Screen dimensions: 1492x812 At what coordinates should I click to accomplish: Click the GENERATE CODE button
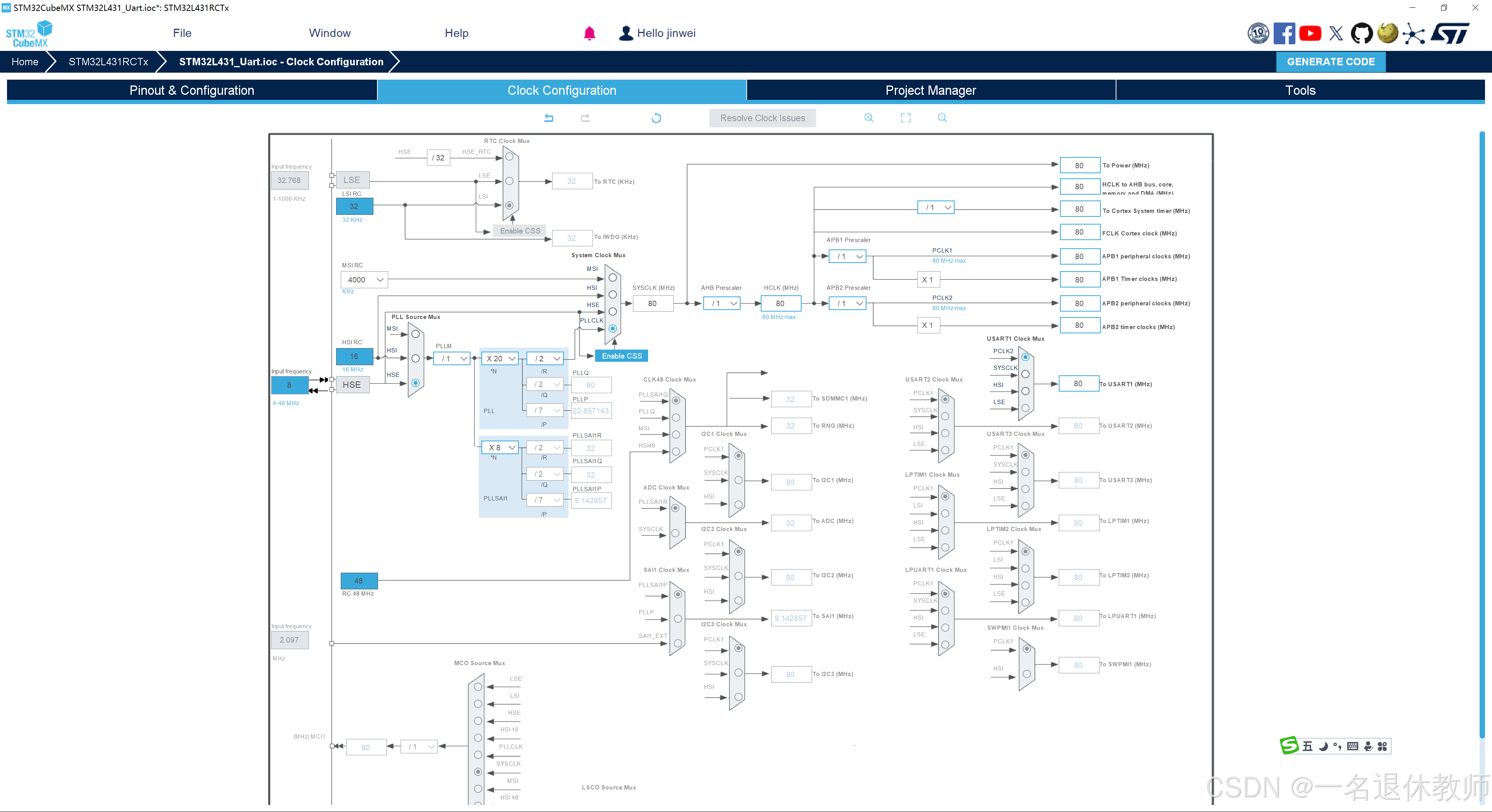click(1330, 61)
